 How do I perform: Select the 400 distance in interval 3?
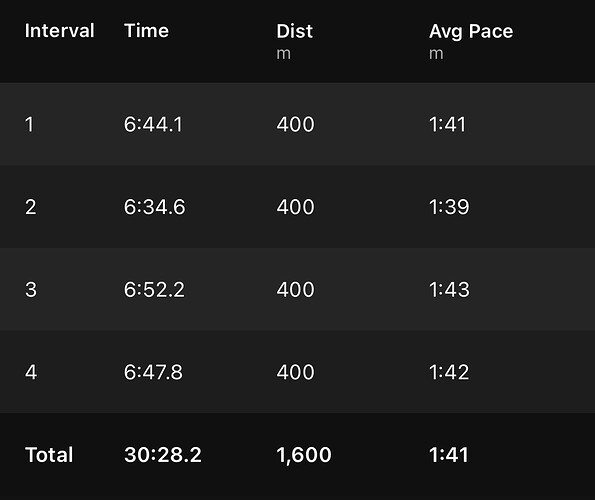point(296,290)
